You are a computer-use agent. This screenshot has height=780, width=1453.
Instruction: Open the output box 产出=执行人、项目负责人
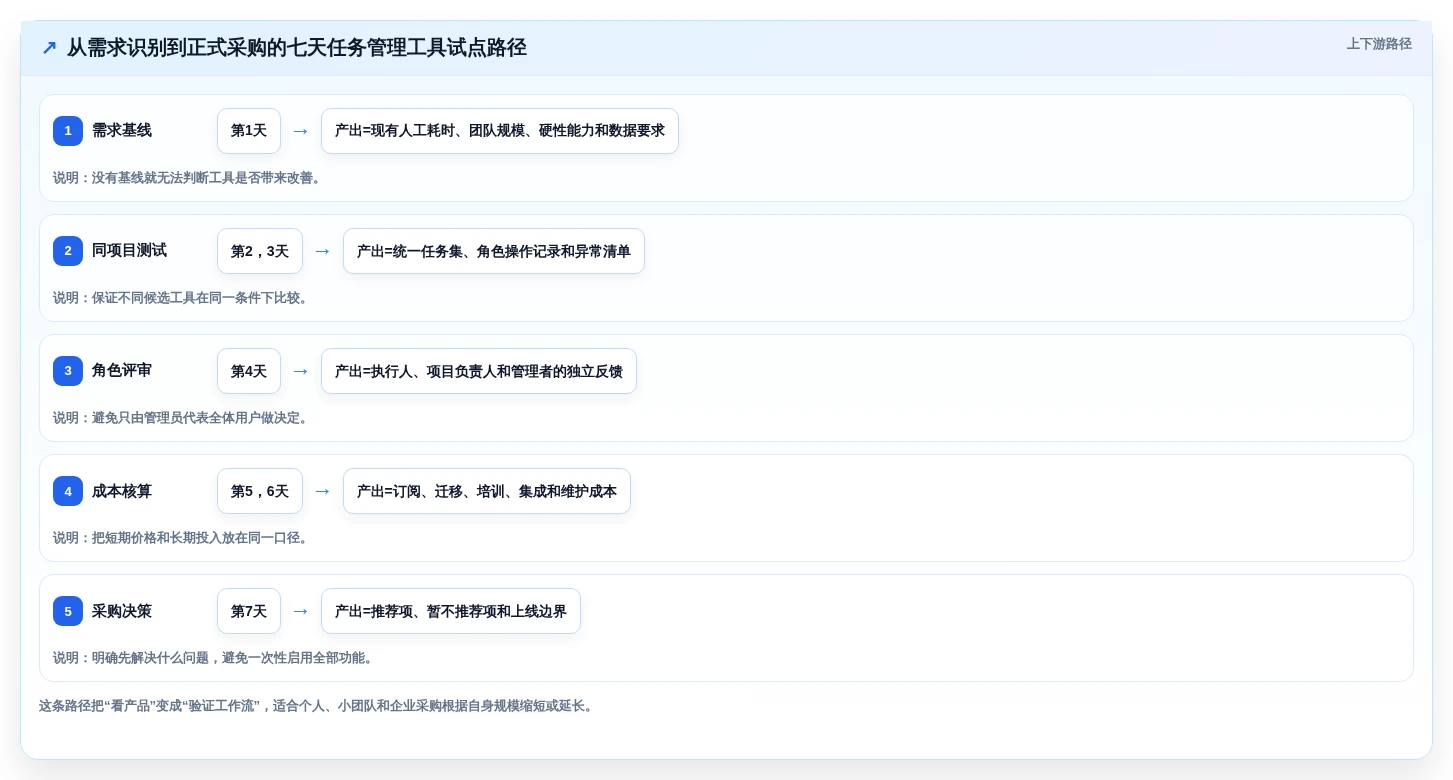pyautogui.click(x=479, y=371)
